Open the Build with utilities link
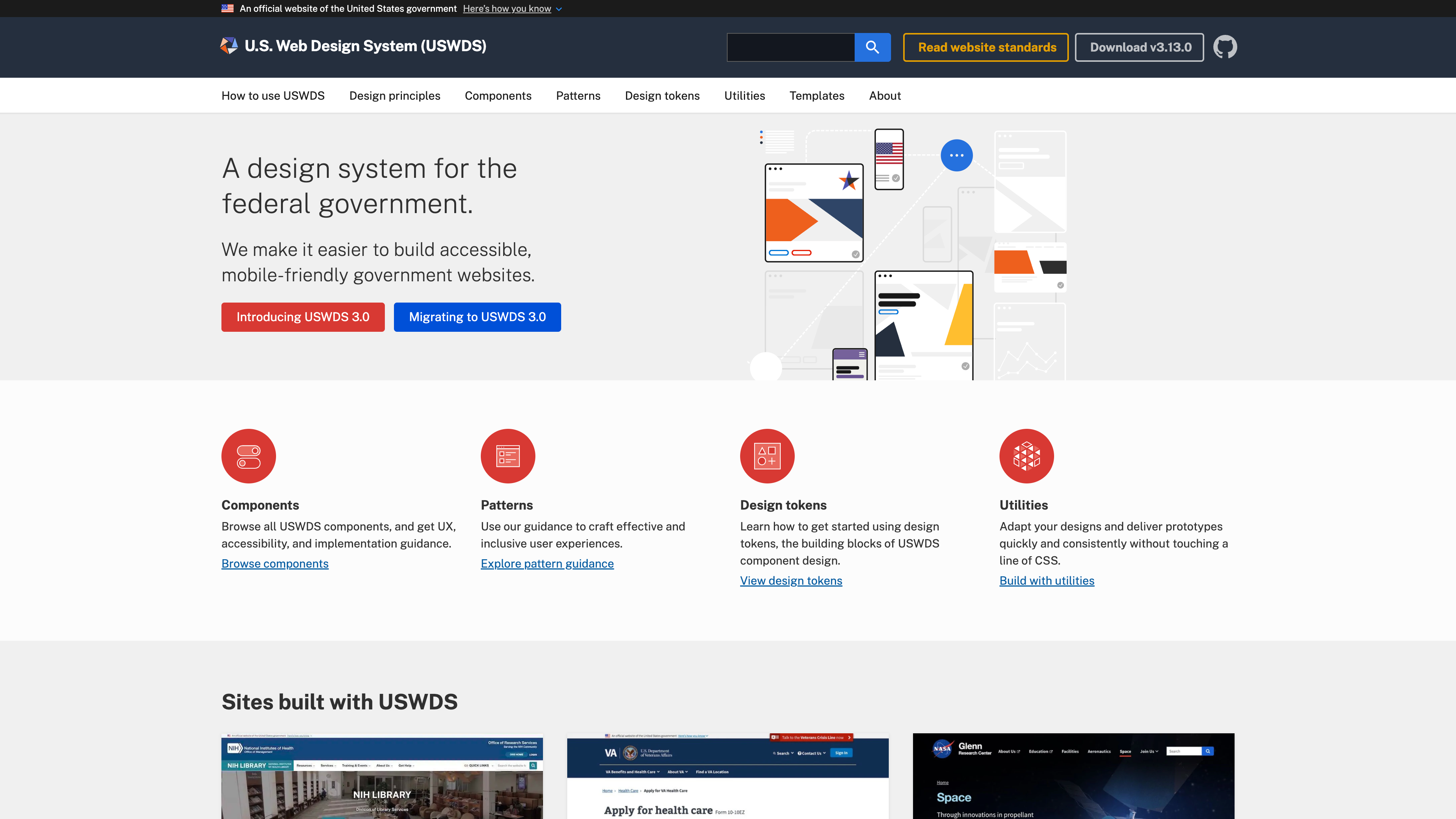Viewport: 1456px width, 819px height. pos(1046,581)
